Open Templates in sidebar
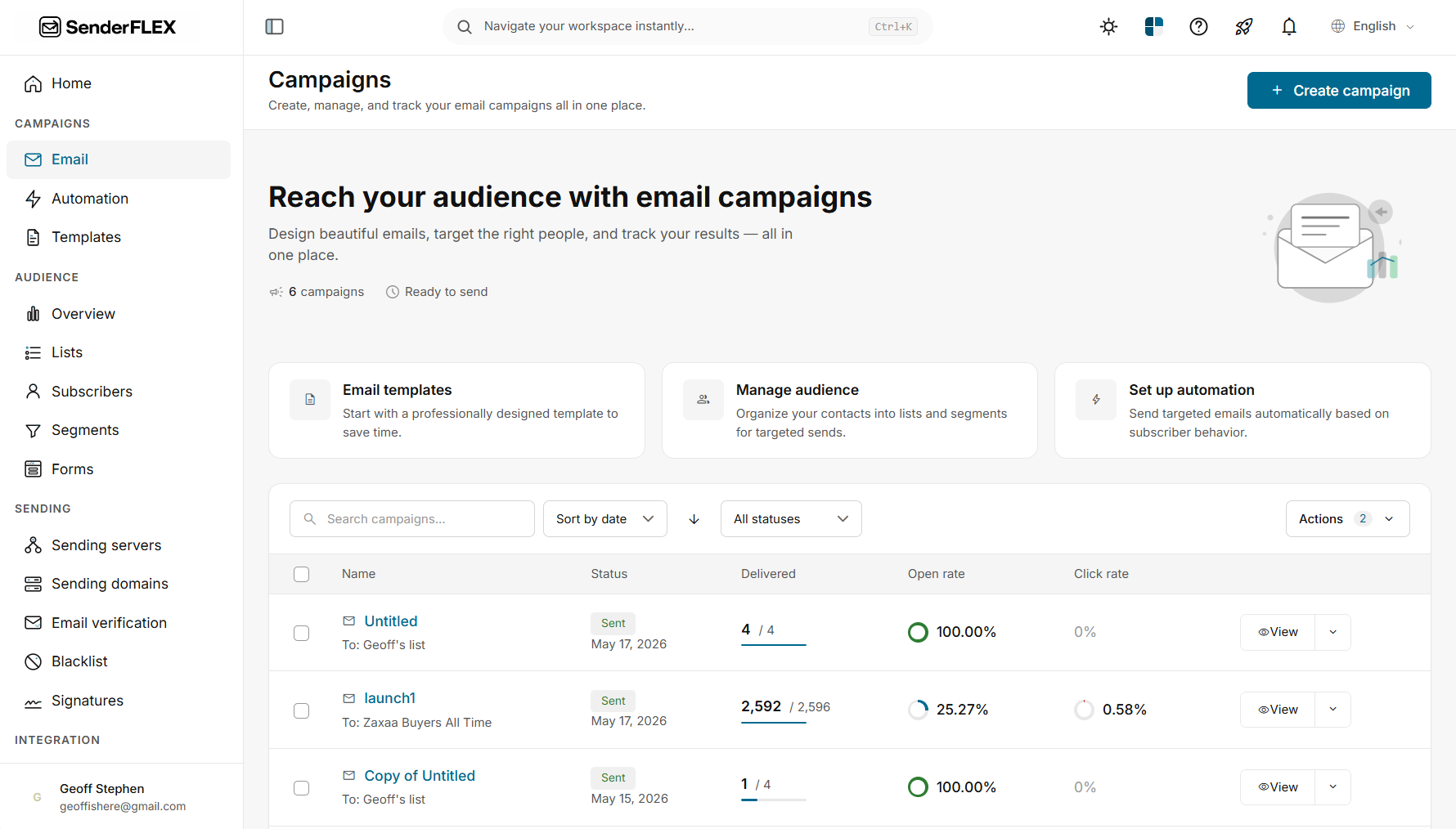The image size is (1456, 829). [x=119, y=237]
